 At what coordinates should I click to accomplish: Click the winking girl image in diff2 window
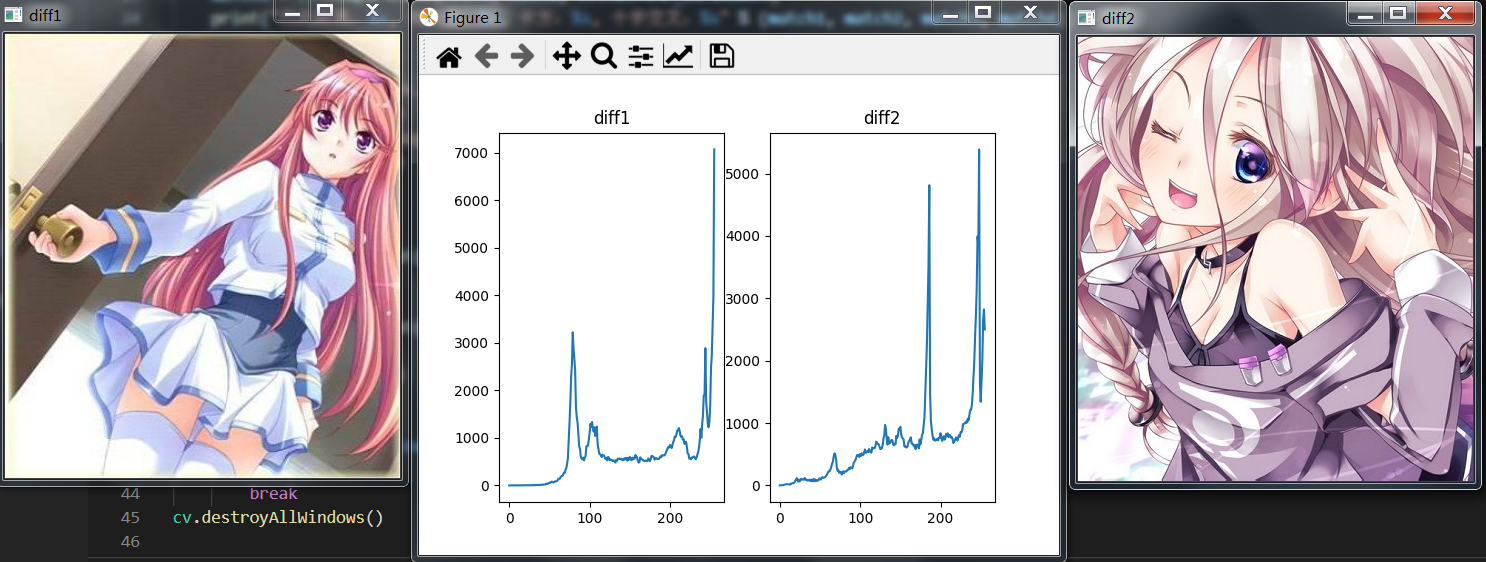[1275, 259]
